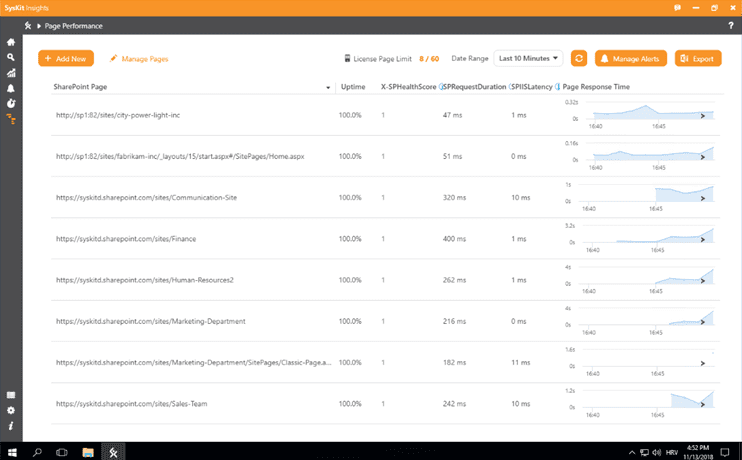Screen dimensions: 742x460
Task: Open the Windows Start menu
Action: [12, 452]
